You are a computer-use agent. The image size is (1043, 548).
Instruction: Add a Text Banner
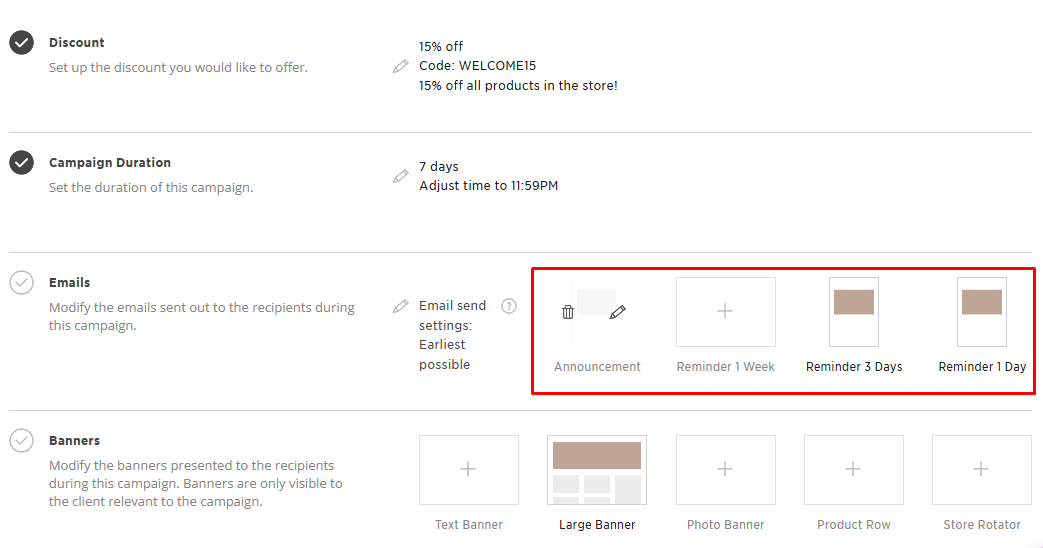[x=469, y=469]
